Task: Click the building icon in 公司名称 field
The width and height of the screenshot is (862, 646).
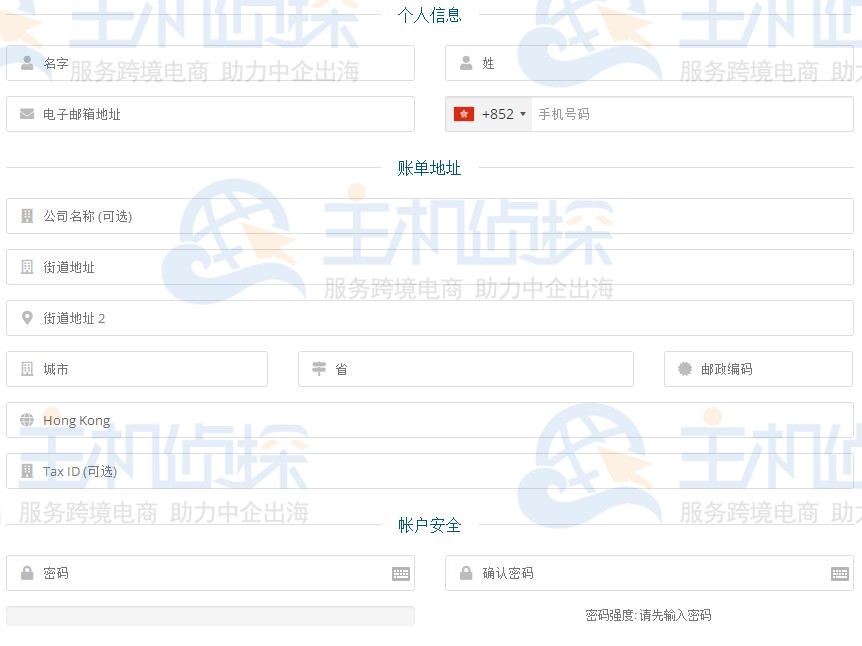Action: click(x=25, y=216)
